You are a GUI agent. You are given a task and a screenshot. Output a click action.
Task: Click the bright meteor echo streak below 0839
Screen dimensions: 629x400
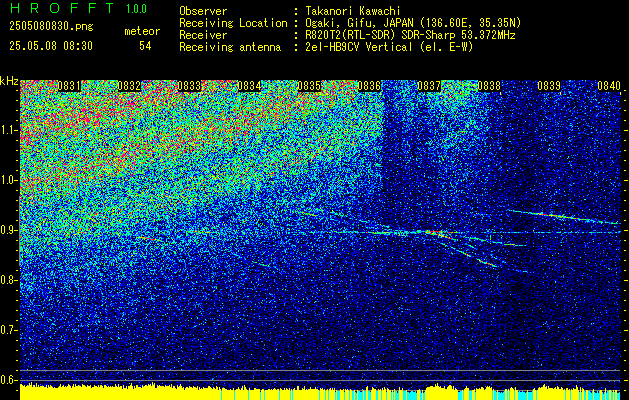563,217
